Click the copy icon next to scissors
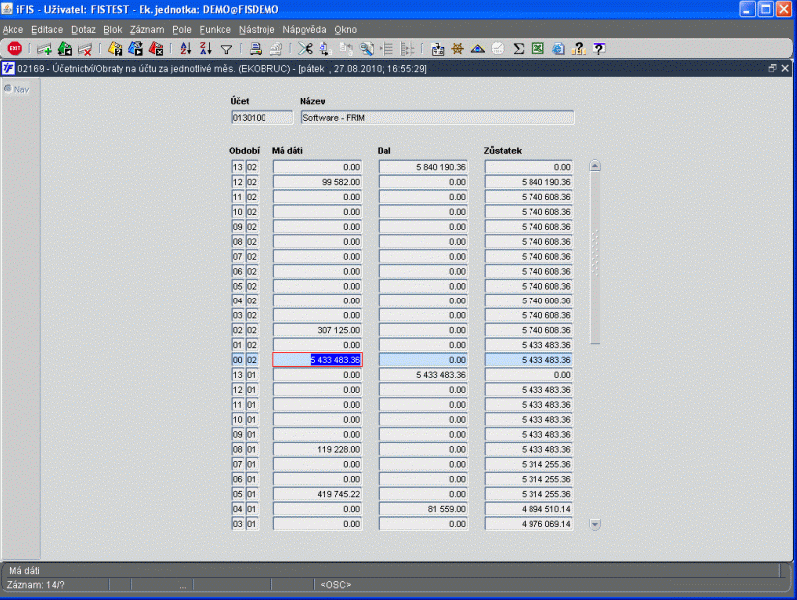797x600 pixels. (326, 49)
